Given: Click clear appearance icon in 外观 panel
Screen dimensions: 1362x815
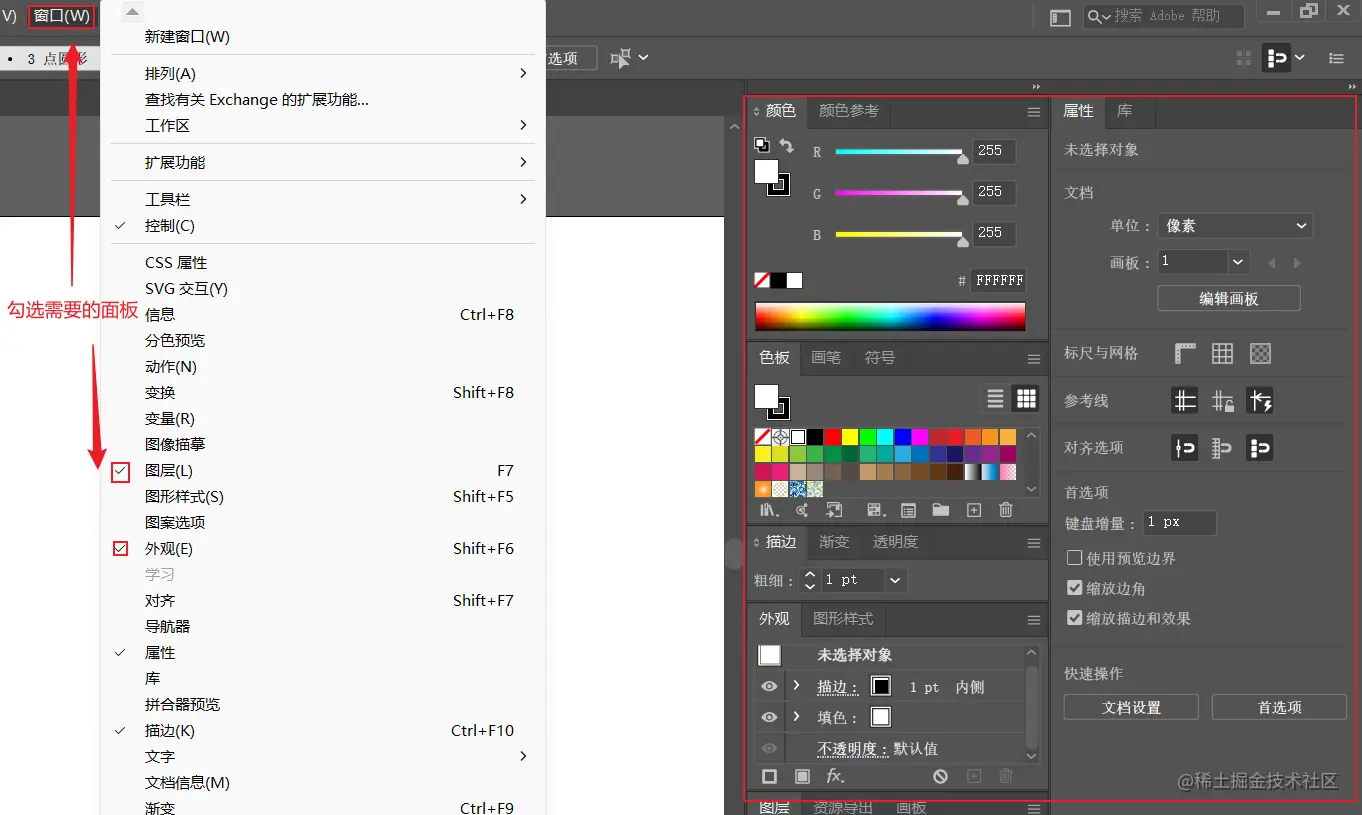Looking at the screenshot, I should point(940,776).
